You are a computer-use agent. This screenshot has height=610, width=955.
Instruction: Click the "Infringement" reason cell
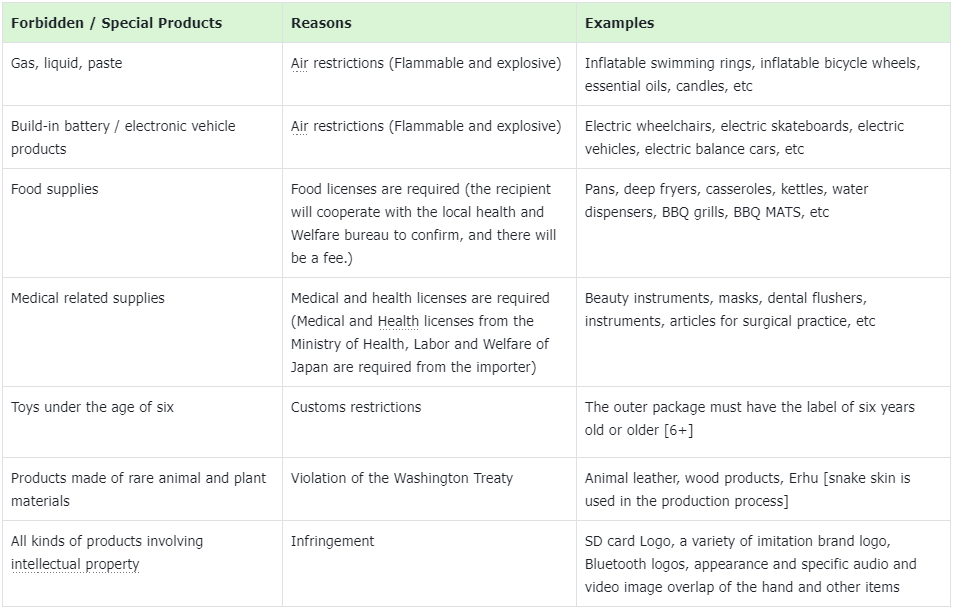point(332,542)
